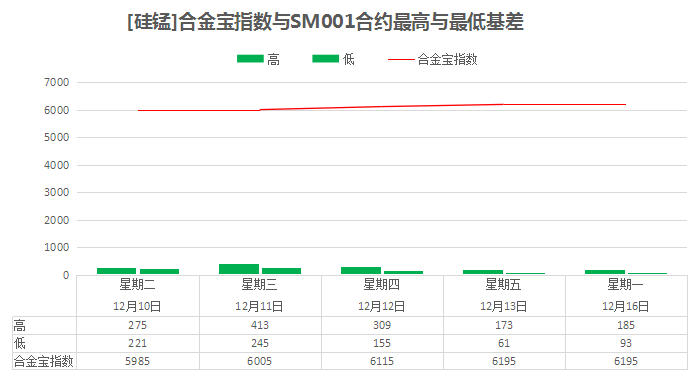Click the 12月13日 date label
The image size is (699, 382).
coord(504,306)
